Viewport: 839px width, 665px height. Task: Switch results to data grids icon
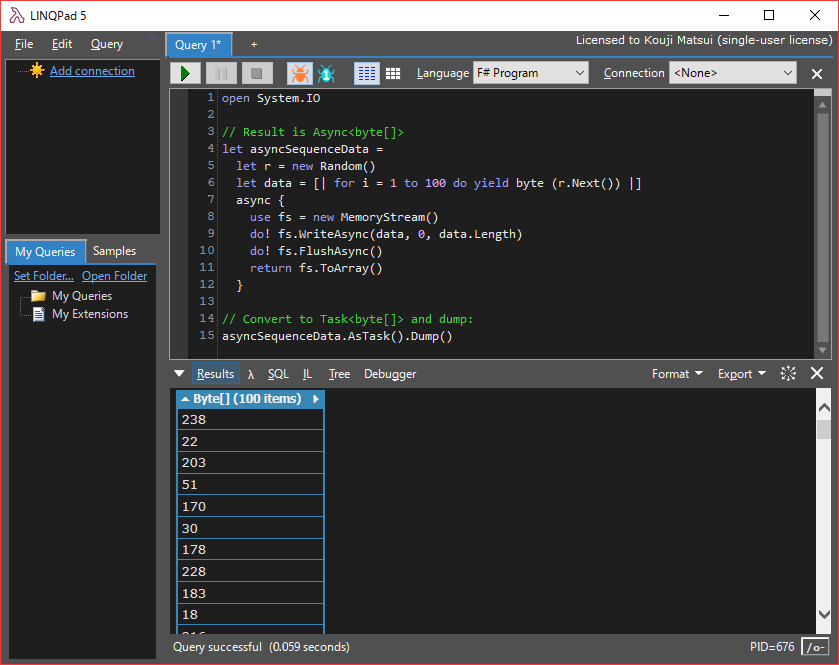click(393, 73)
